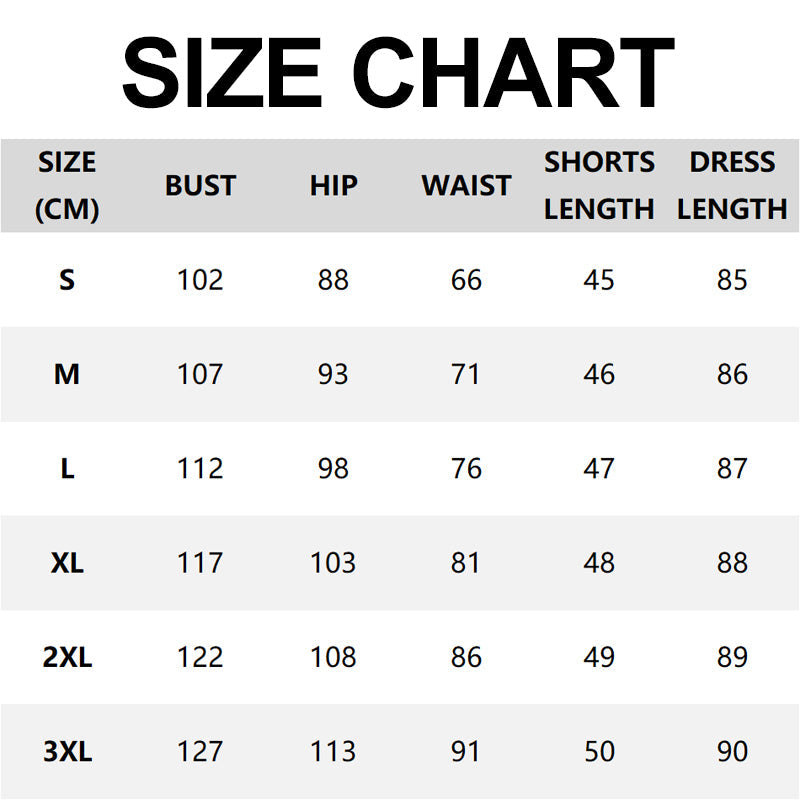Select the WAIST column header
This screenshot has width=800, height=800.
pyautogui.click(x=466, y=186)
